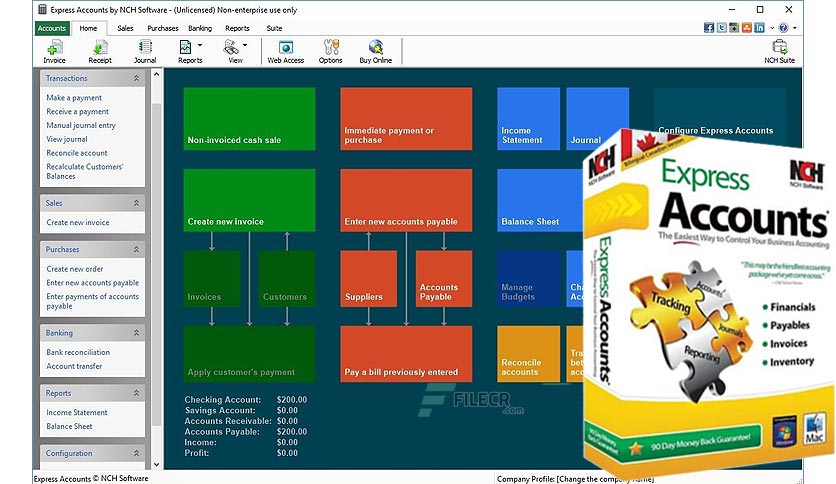Click sidebar scrollbar up arrow
The height and width of the screenshot is (484, 836).
click(x=156, y=75)
